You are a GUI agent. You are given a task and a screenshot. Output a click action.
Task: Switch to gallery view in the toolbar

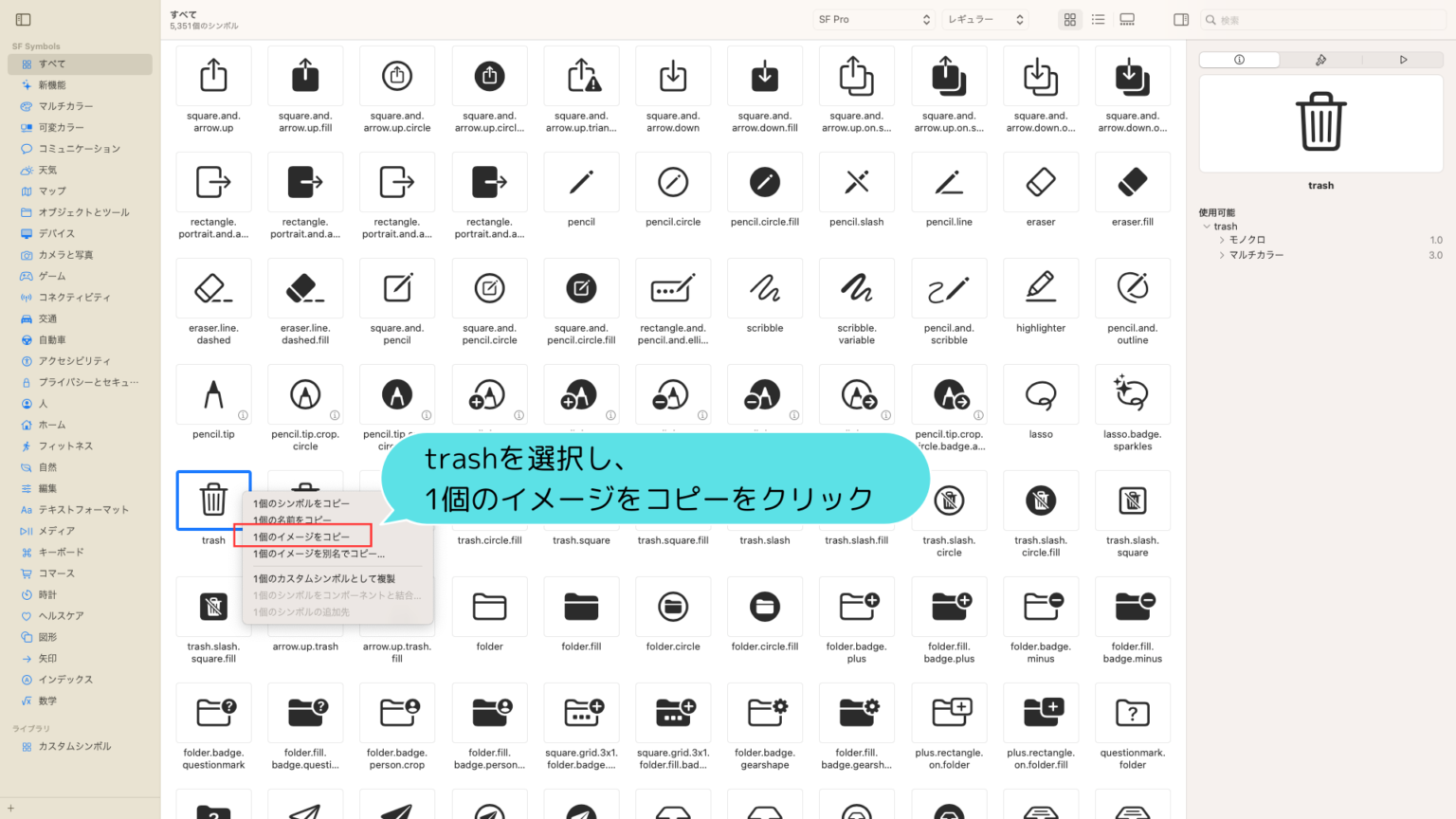click(1126, 19)
